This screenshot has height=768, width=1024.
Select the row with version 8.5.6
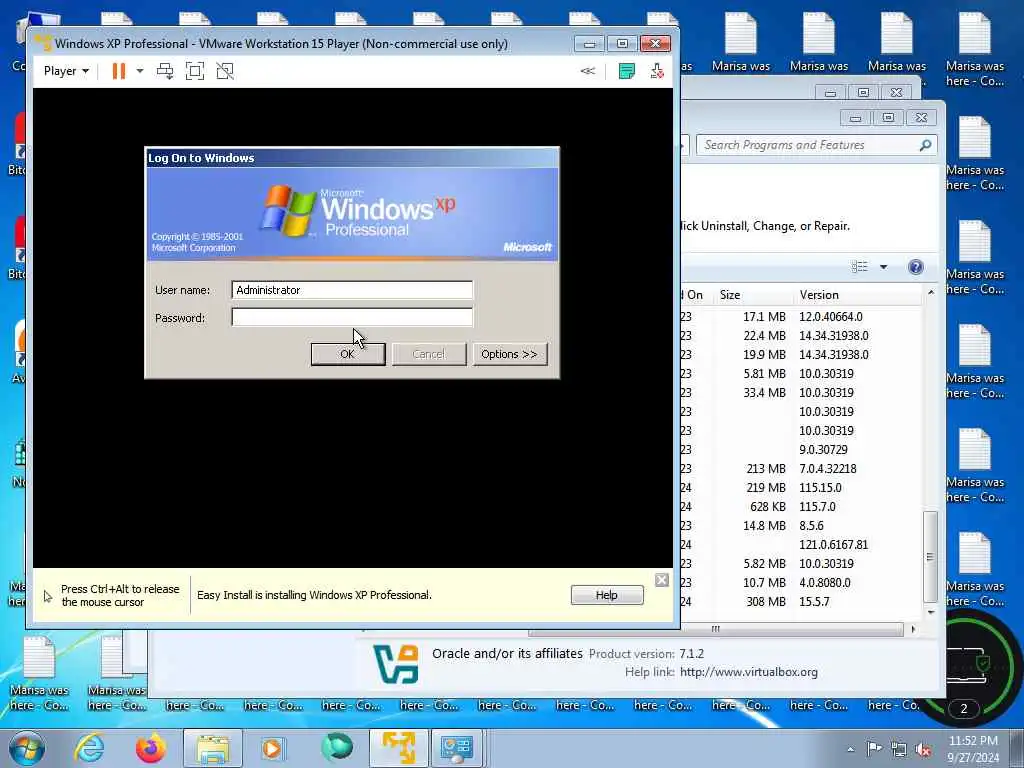pos(801,525)
